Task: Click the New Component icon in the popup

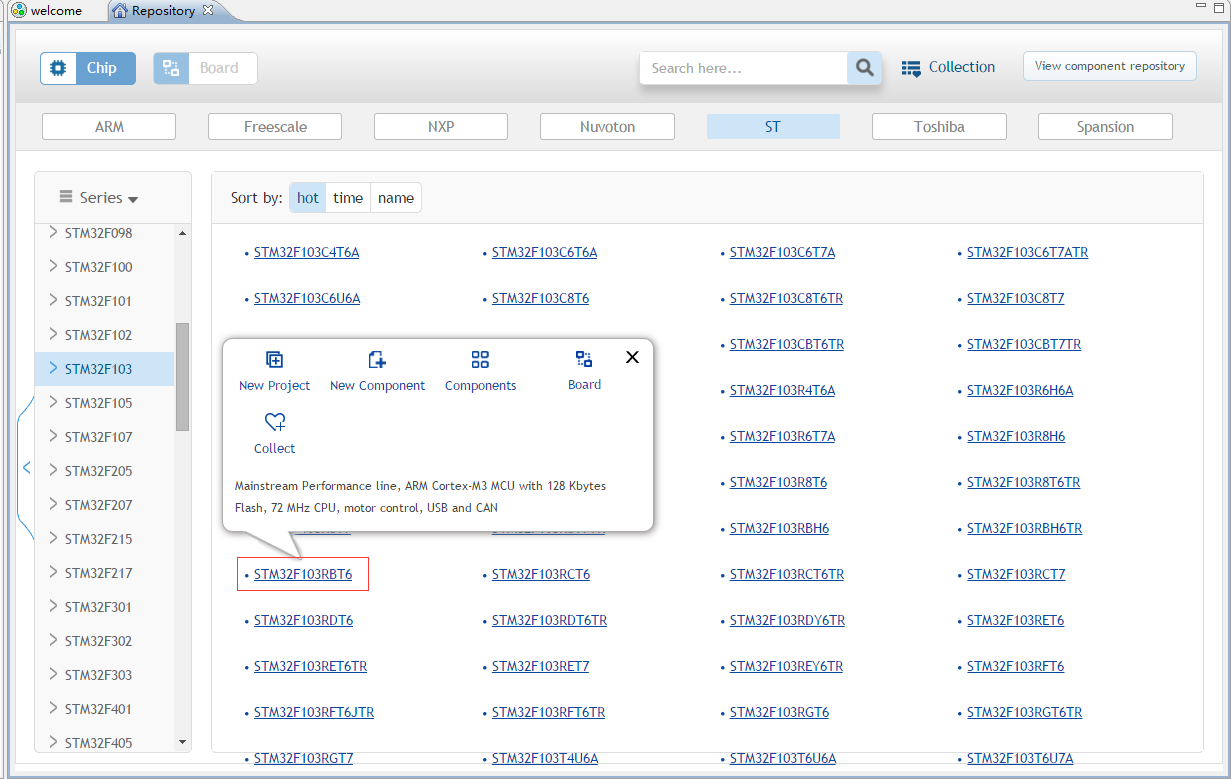Action: pyautogui.click(x=377, y=360)
